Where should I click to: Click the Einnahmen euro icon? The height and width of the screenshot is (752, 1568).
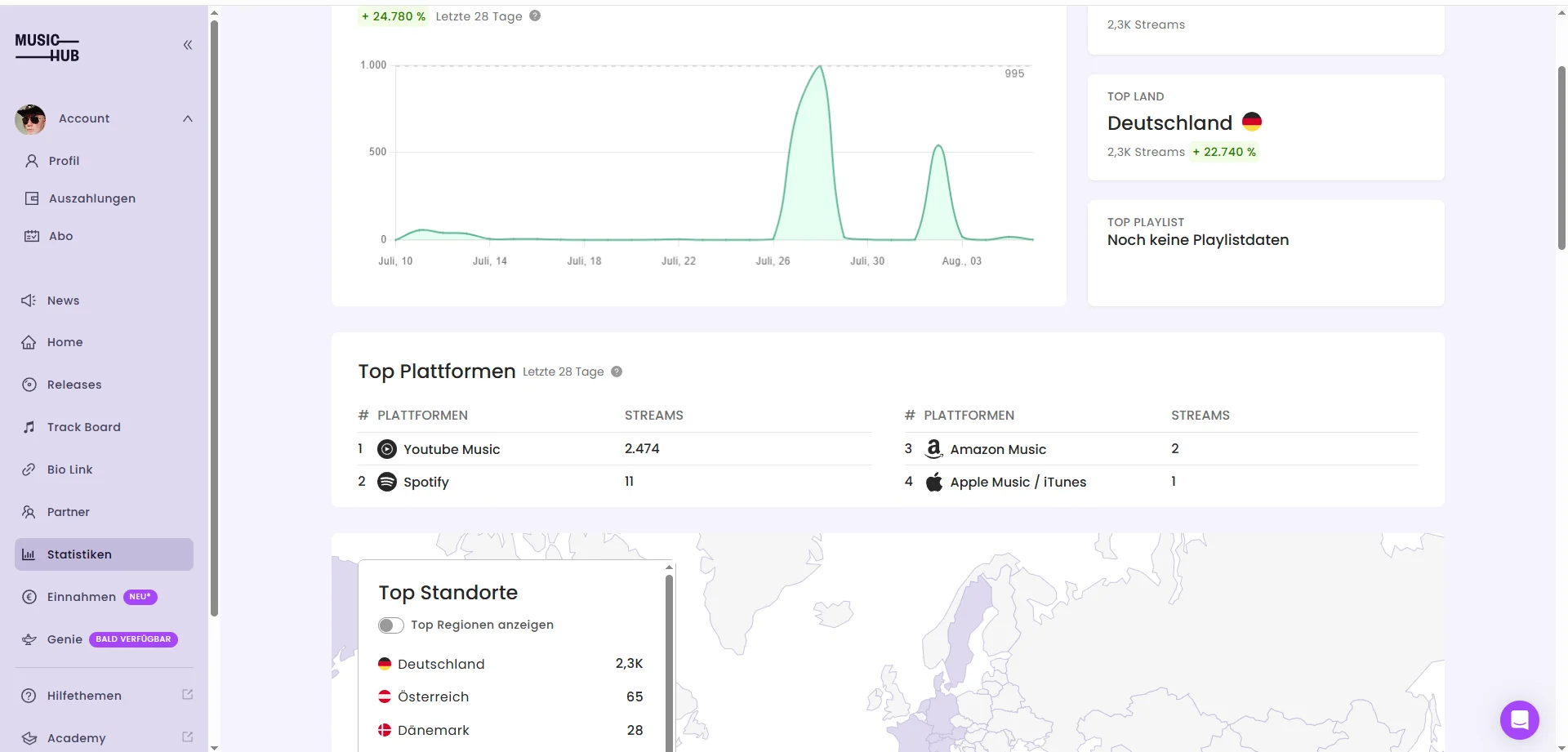pos(29,597)
